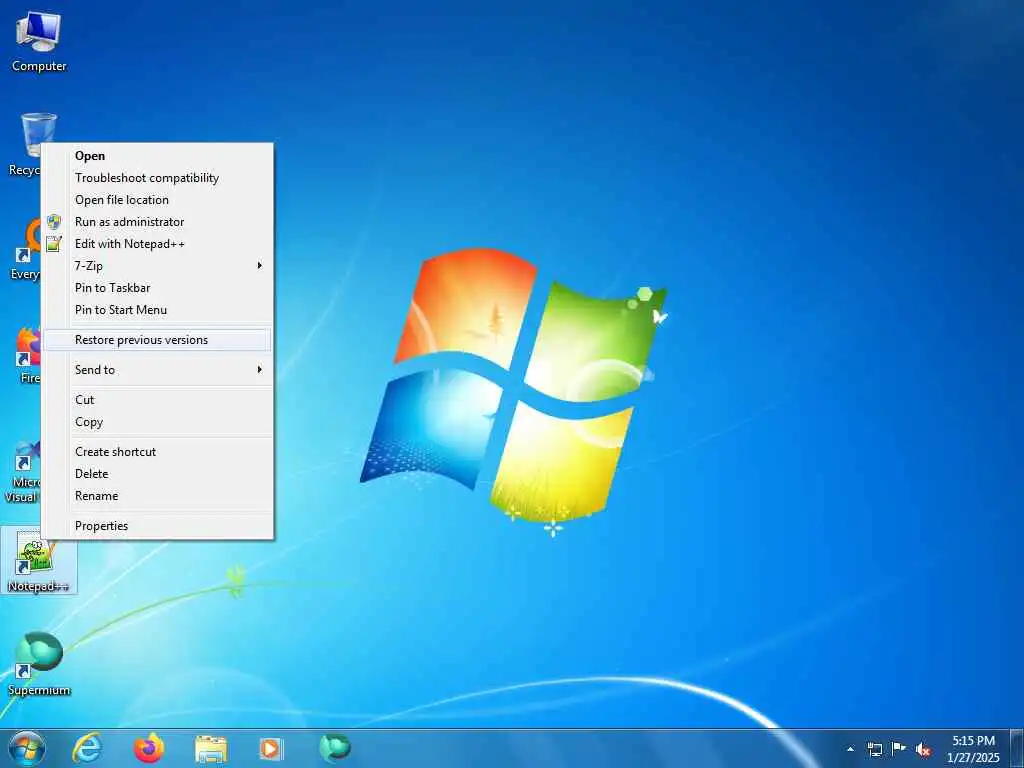Open the Computer desktop icon

point(39,41)
